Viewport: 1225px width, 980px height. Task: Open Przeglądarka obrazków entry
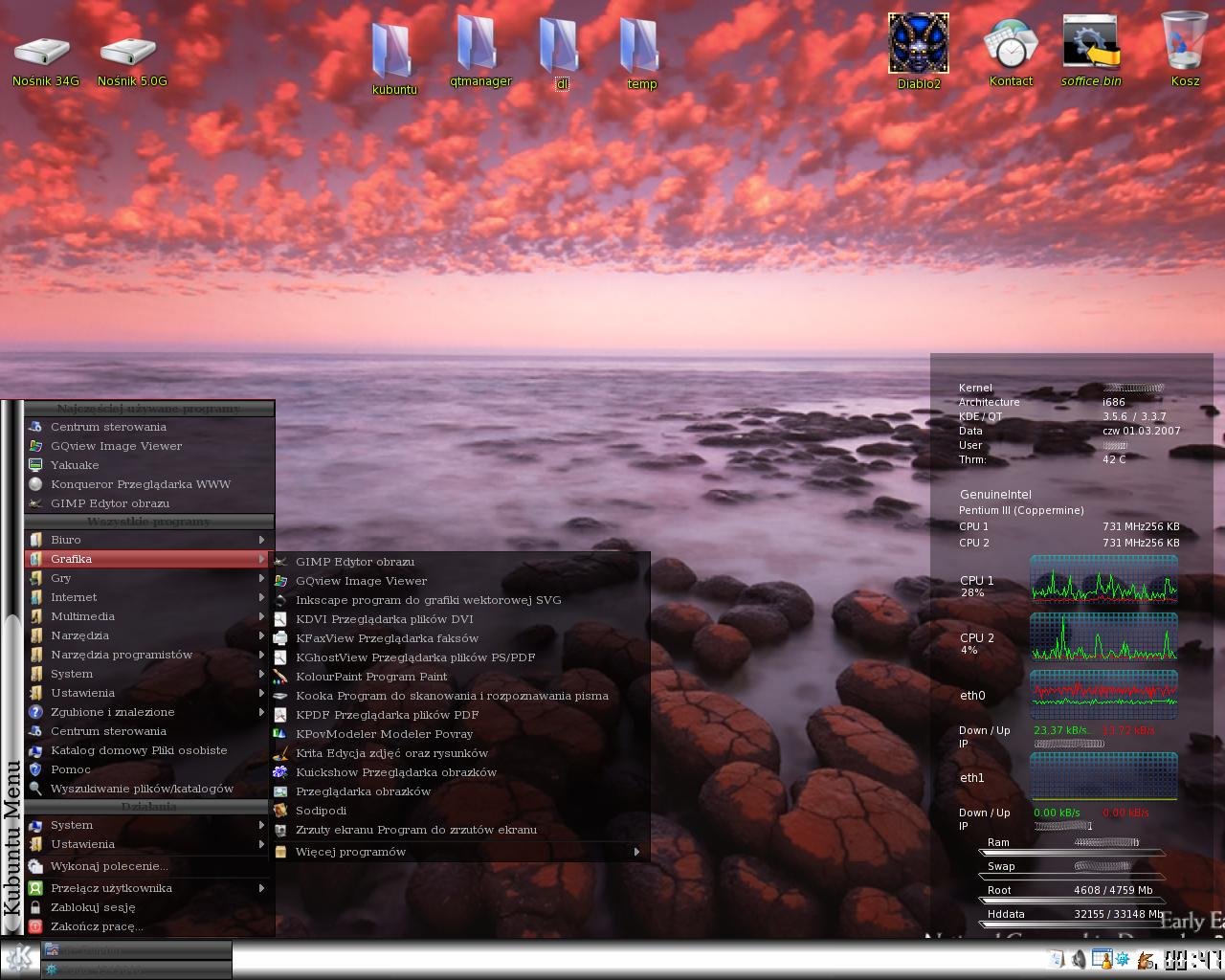click(x=461, y=791)
